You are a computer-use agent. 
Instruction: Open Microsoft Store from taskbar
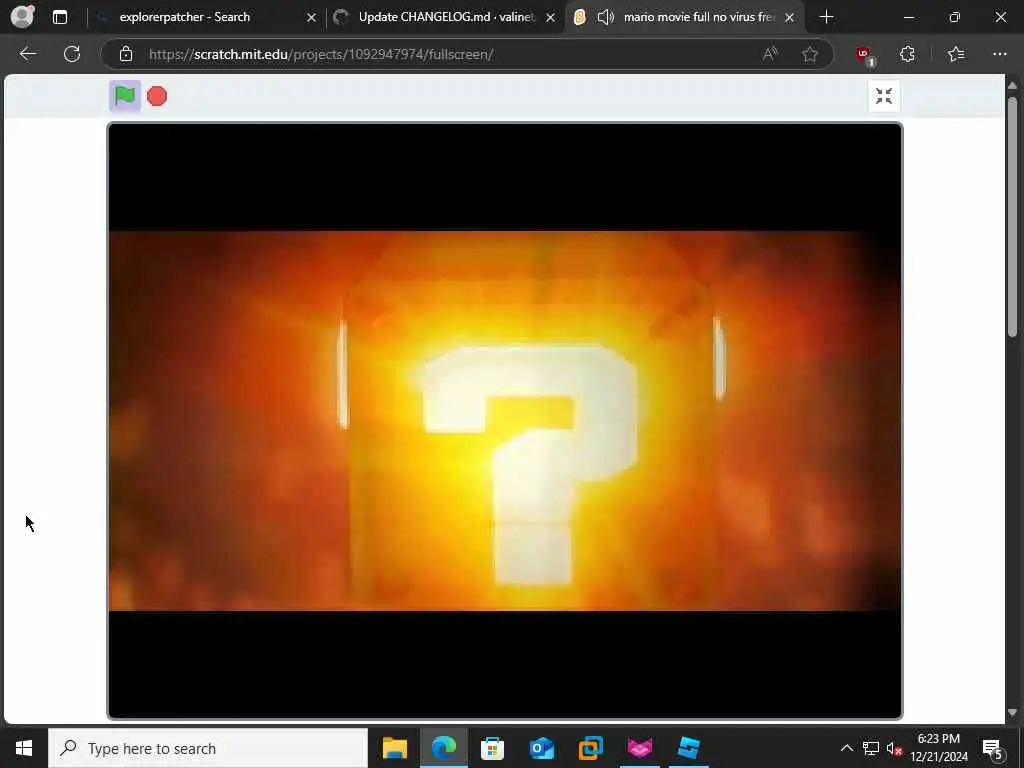coord(492,748)
